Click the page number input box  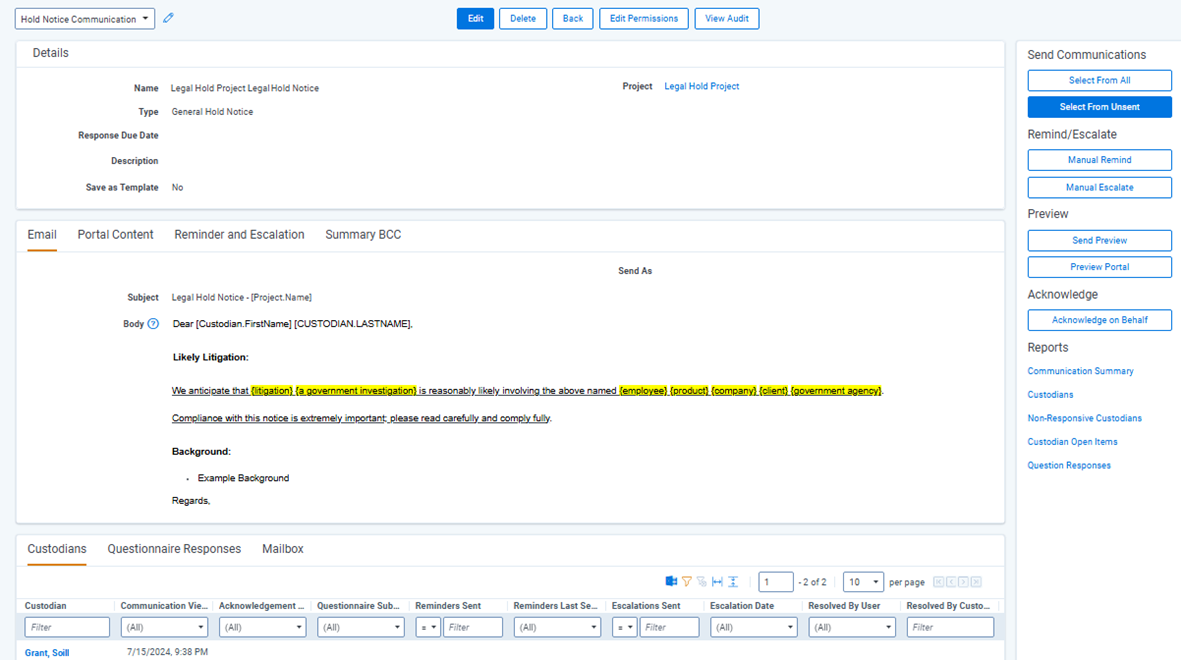point(776,582)
